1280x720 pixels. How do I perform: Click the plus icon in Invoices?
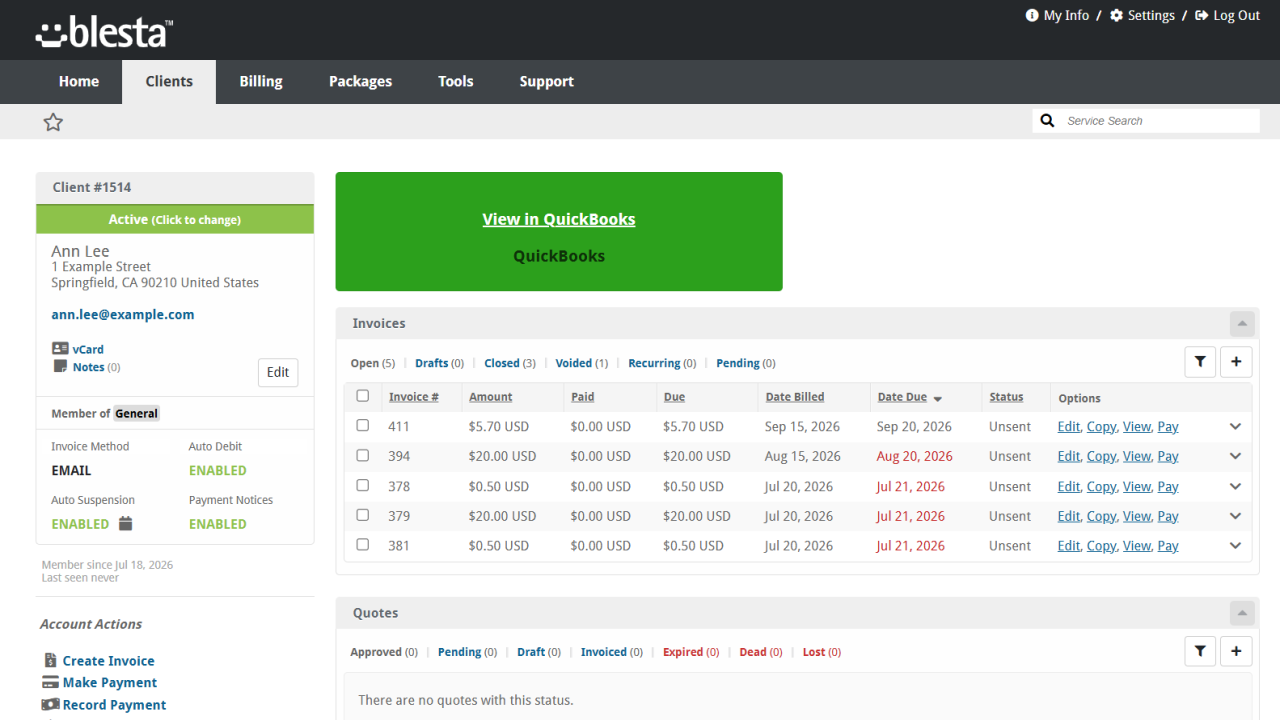tap(1236, 362)
